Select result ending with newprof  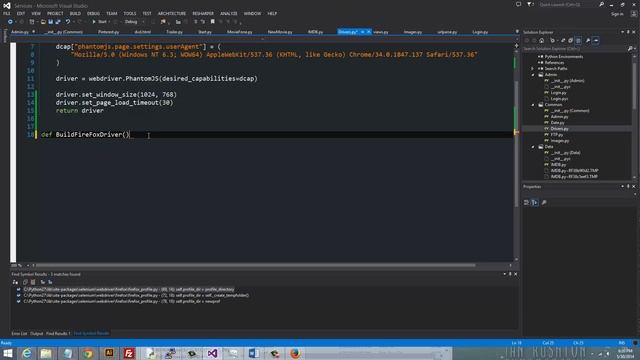coord(122,301)
